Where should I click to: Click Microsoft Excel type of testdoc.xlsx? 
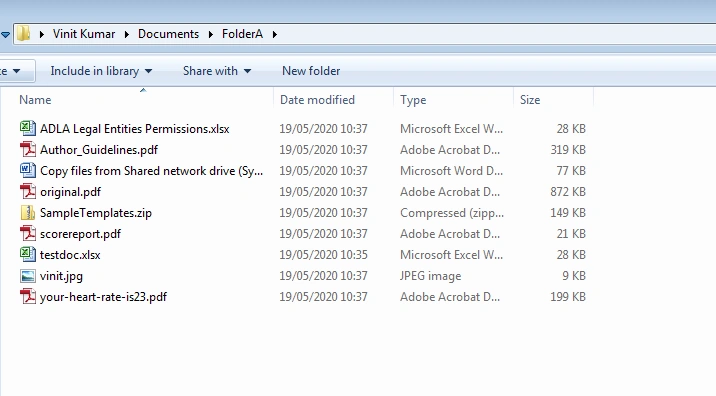pos(452,255)
